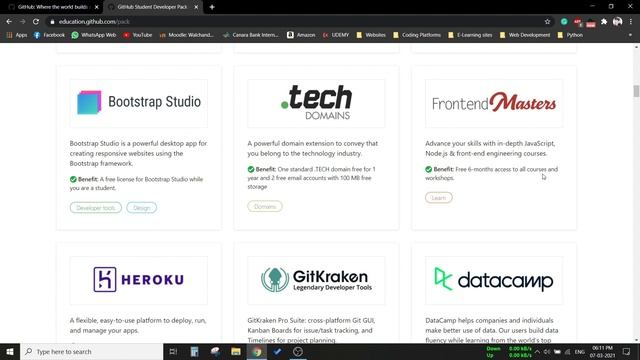Image resolution: width=640 pixels, height=360 pixels.
Task: Click the browser forward arrow
Action: (22, 22)
